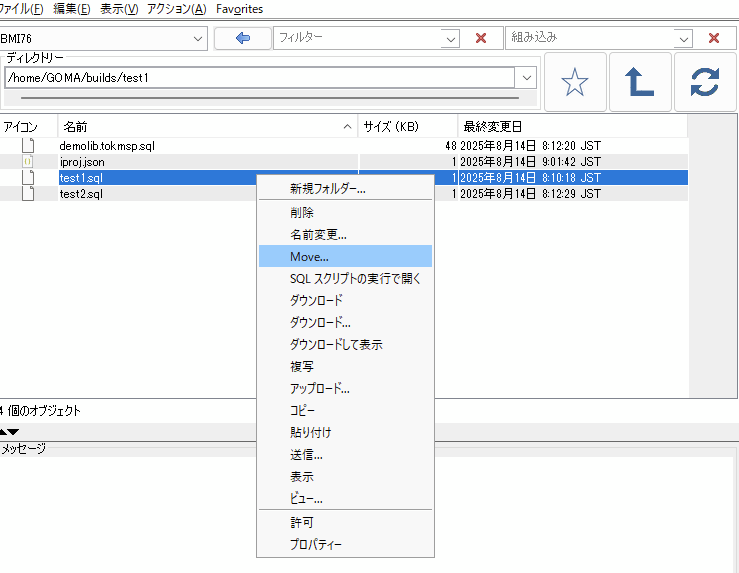Viewport: 739px width, 573px height.
Task: Click size value 48 for demolib.tokmsp.sql
Action: 451,146
